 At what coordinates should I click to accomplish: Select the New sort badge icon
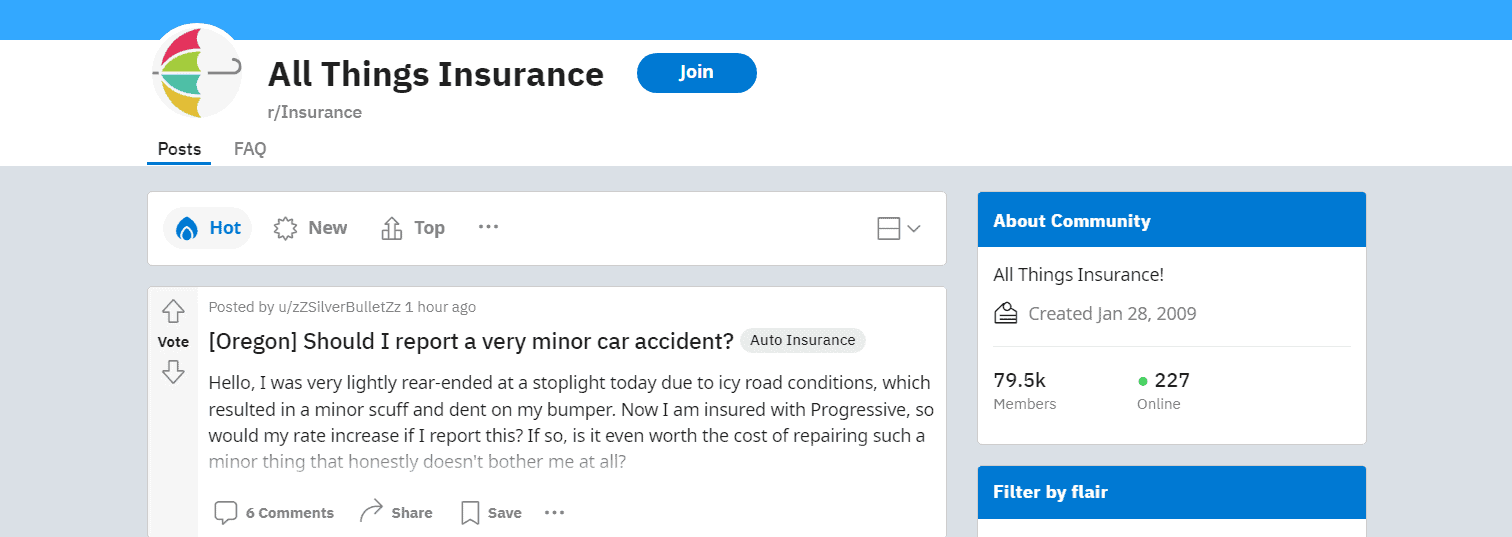tap(285, 229)
